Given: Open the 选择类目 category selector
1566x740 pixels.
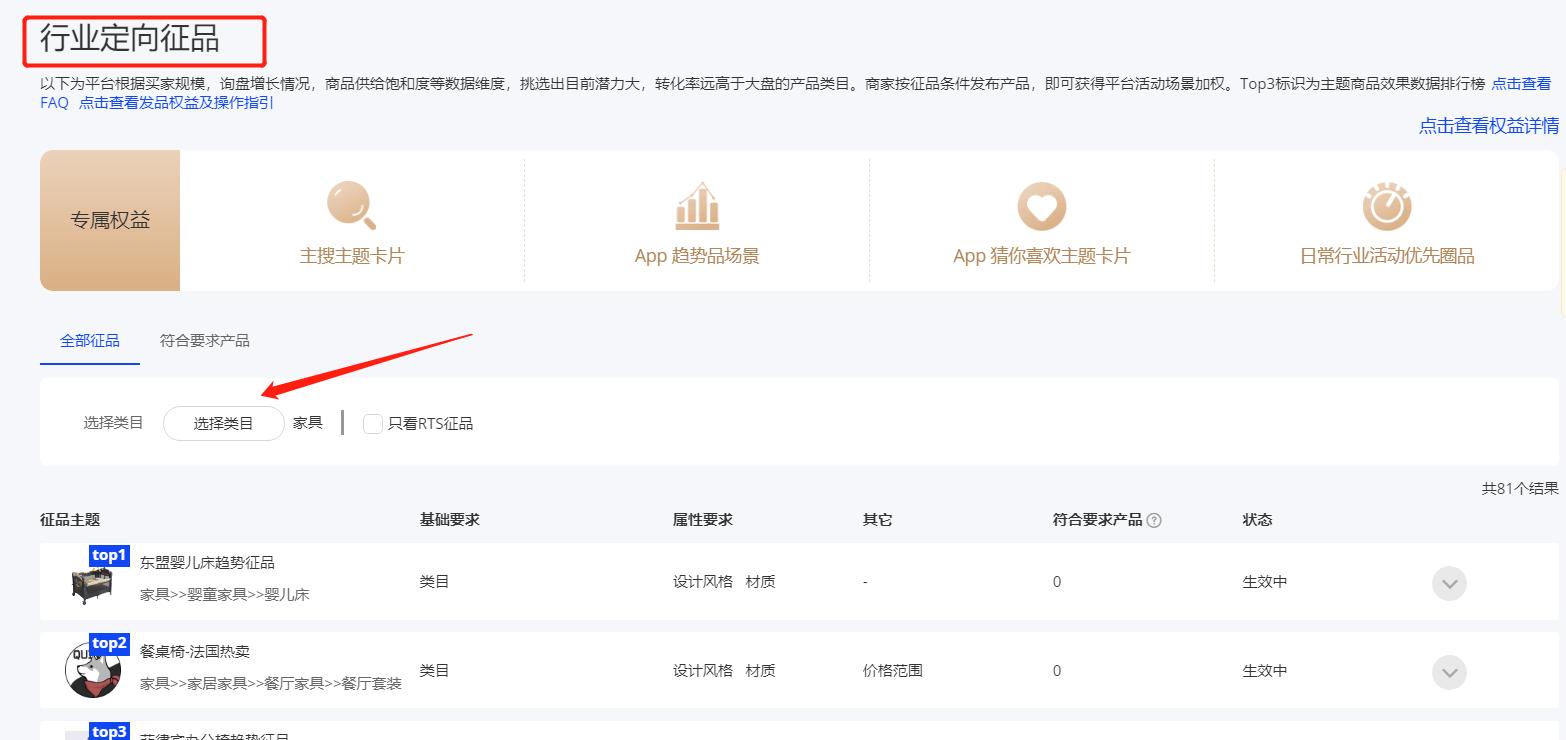Looking at the screenshot, I should point(223,424).
